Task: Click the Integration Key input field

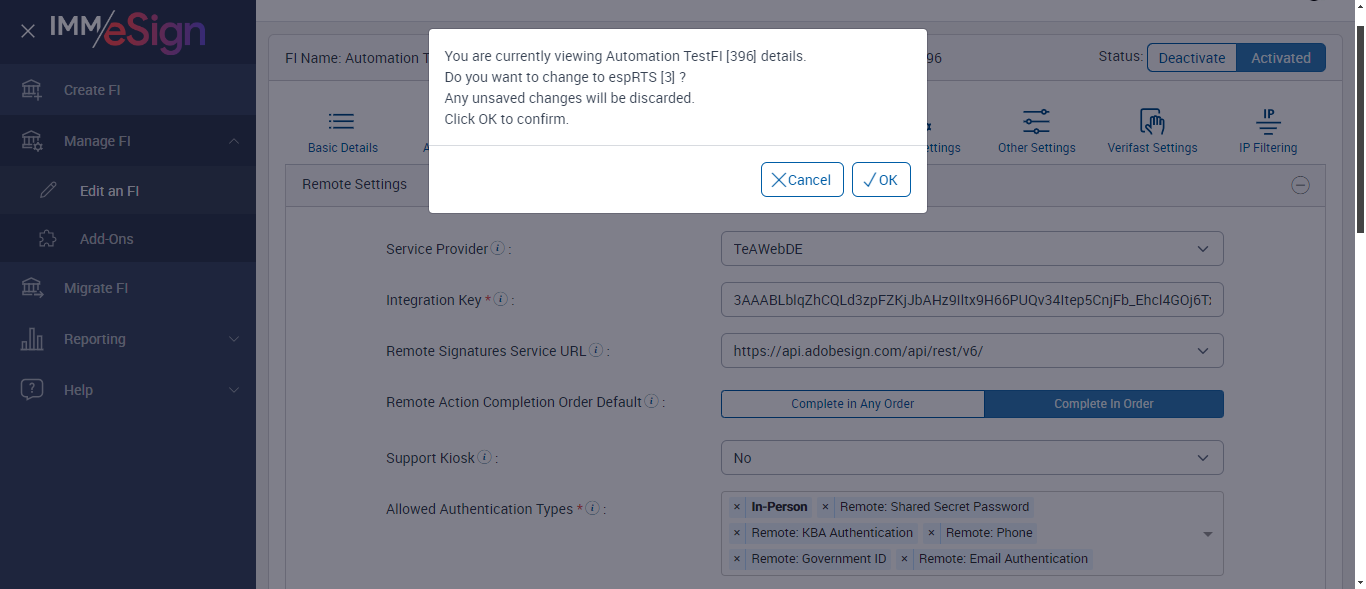Action: 971,300
